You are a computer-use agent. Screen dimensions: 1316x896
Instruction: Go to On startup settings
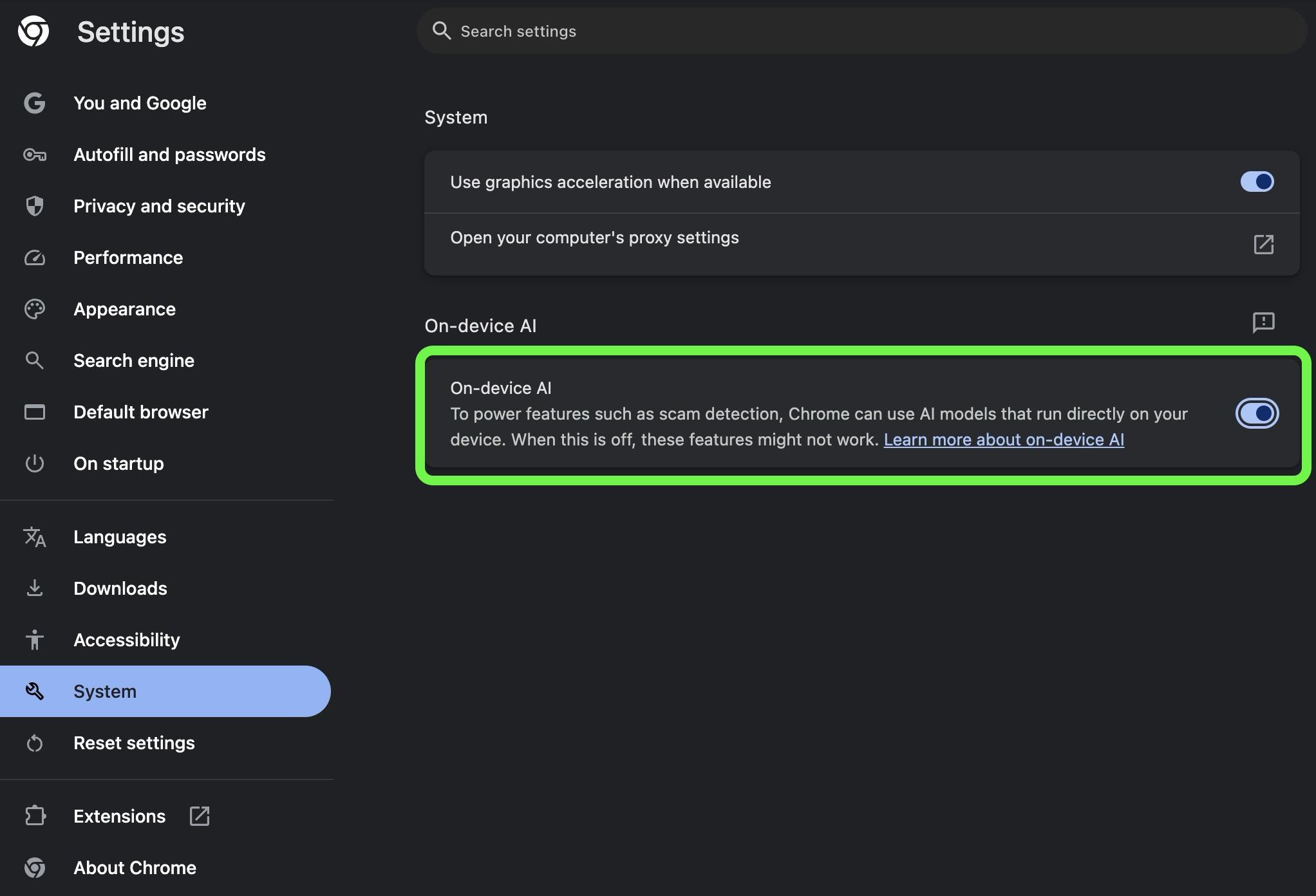pos(165,463)
